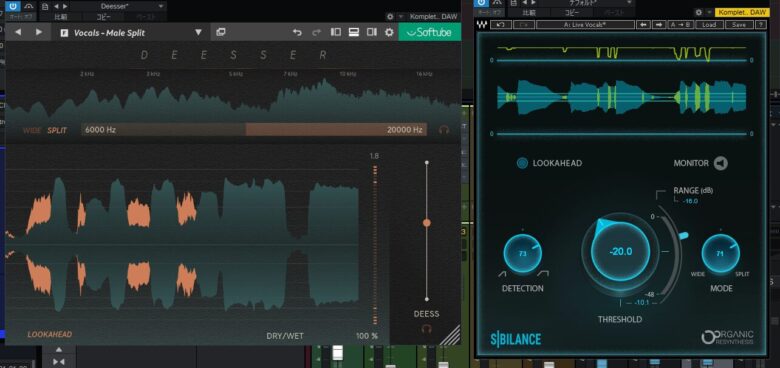Toggle the MONITOR speaker button

(x=720, y=163)
